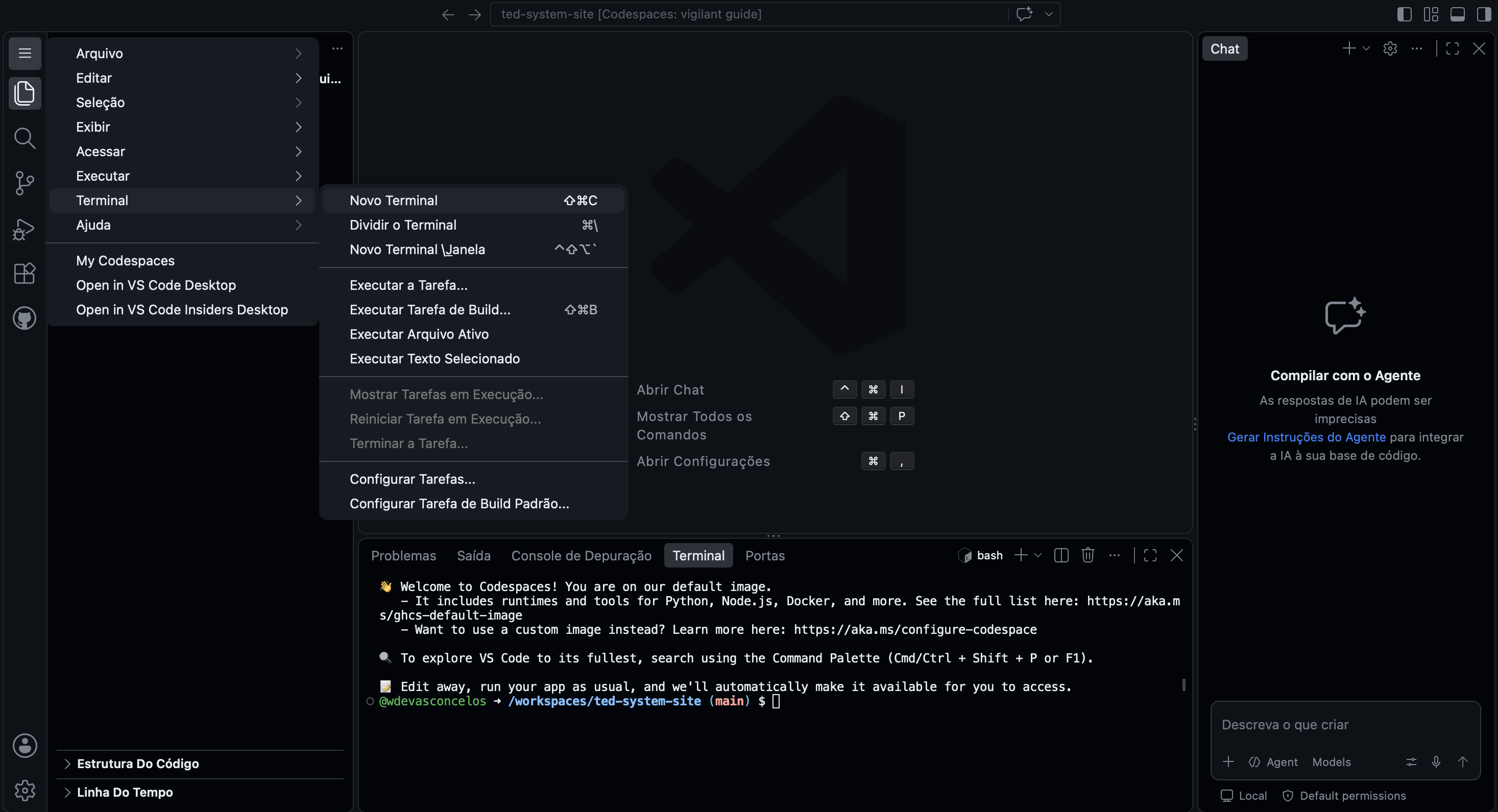Click Open in VS Code Desktop

[x=183, y=285]
